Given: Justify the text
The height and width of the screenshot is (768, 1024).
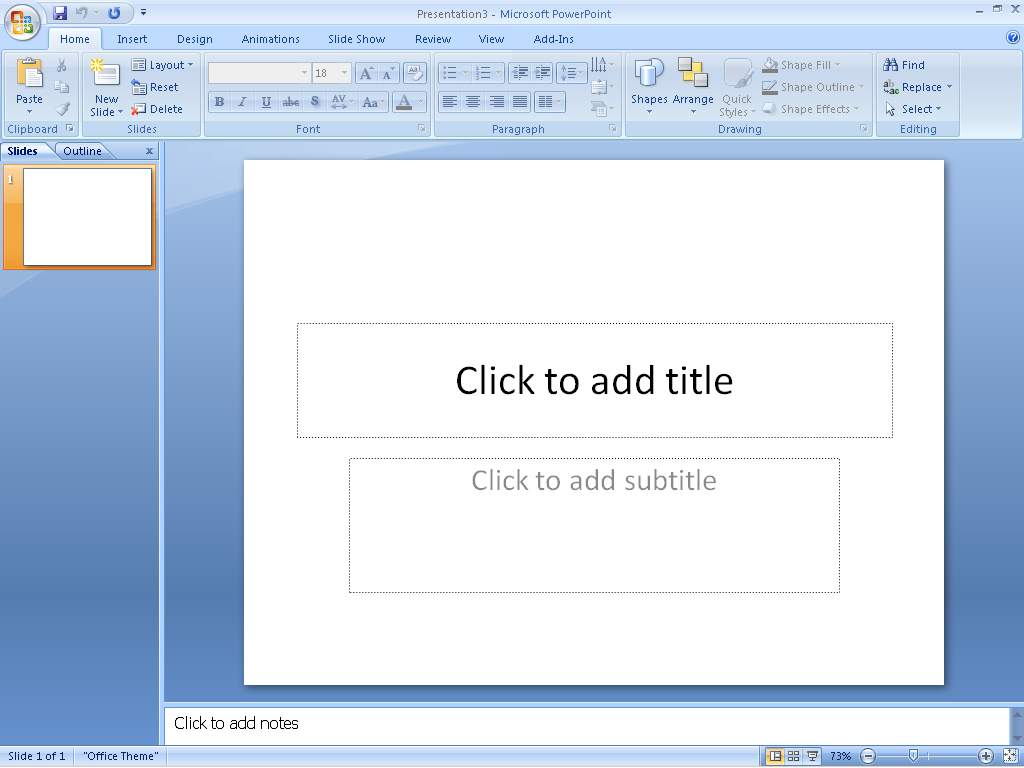Looking at the screenshot, I should [x=520, y=102].
